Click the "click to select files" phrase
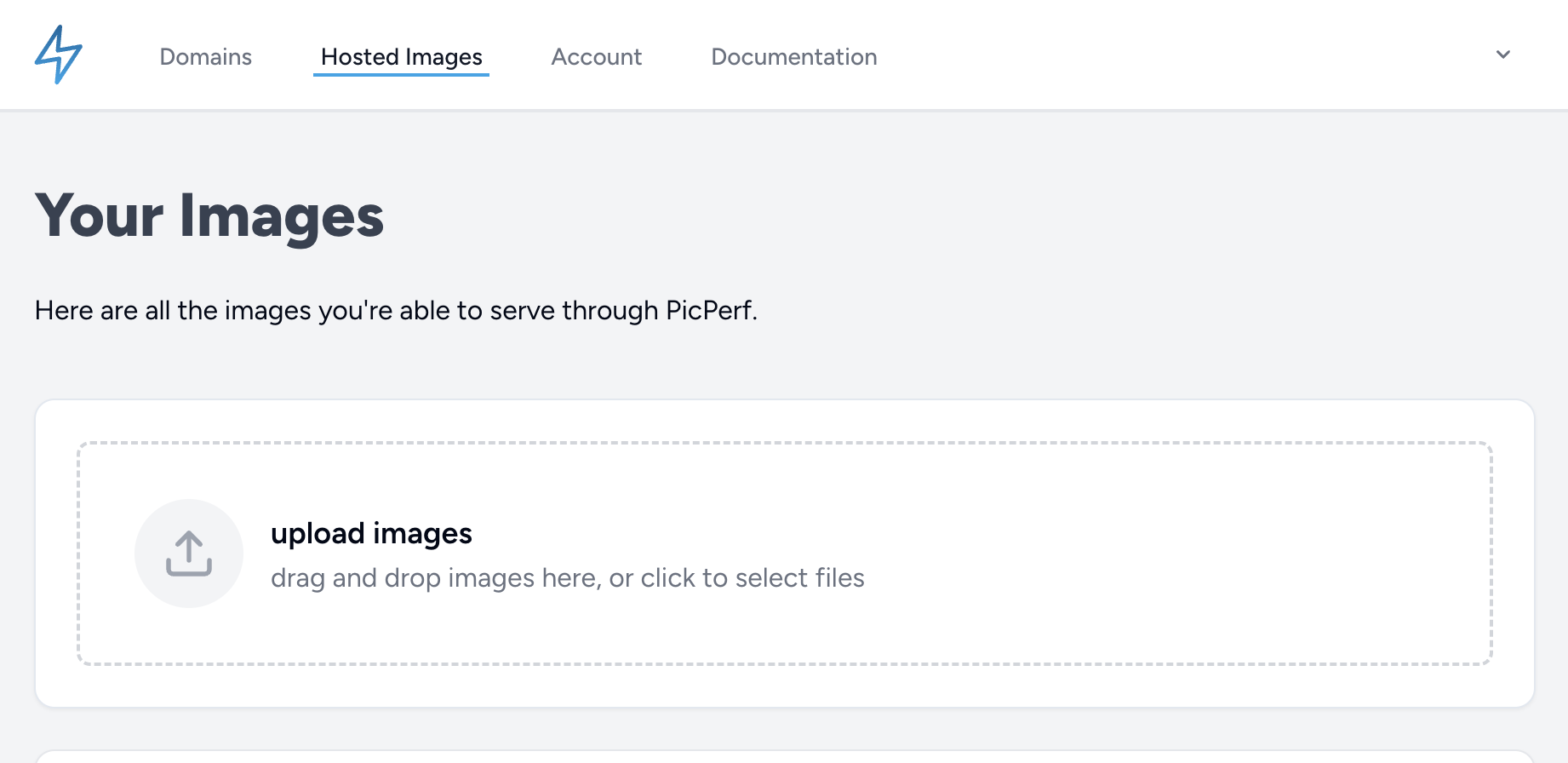Screen dimensions: 1568x763 753,578
